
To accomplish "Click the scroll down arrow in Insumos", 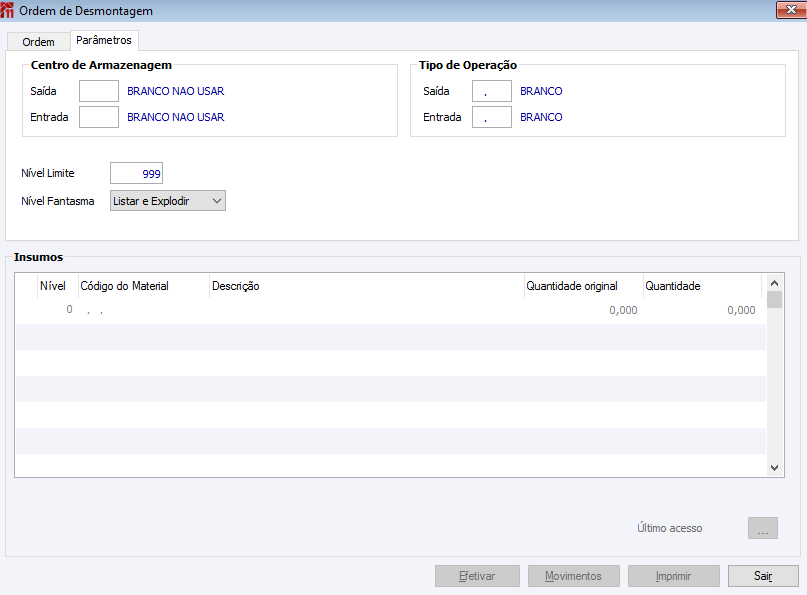I will point(775,468).
